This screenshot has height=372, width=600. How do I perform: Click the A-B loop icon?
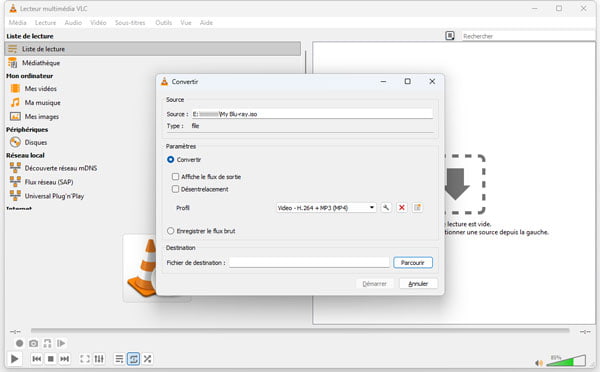[x=47, y=343]
